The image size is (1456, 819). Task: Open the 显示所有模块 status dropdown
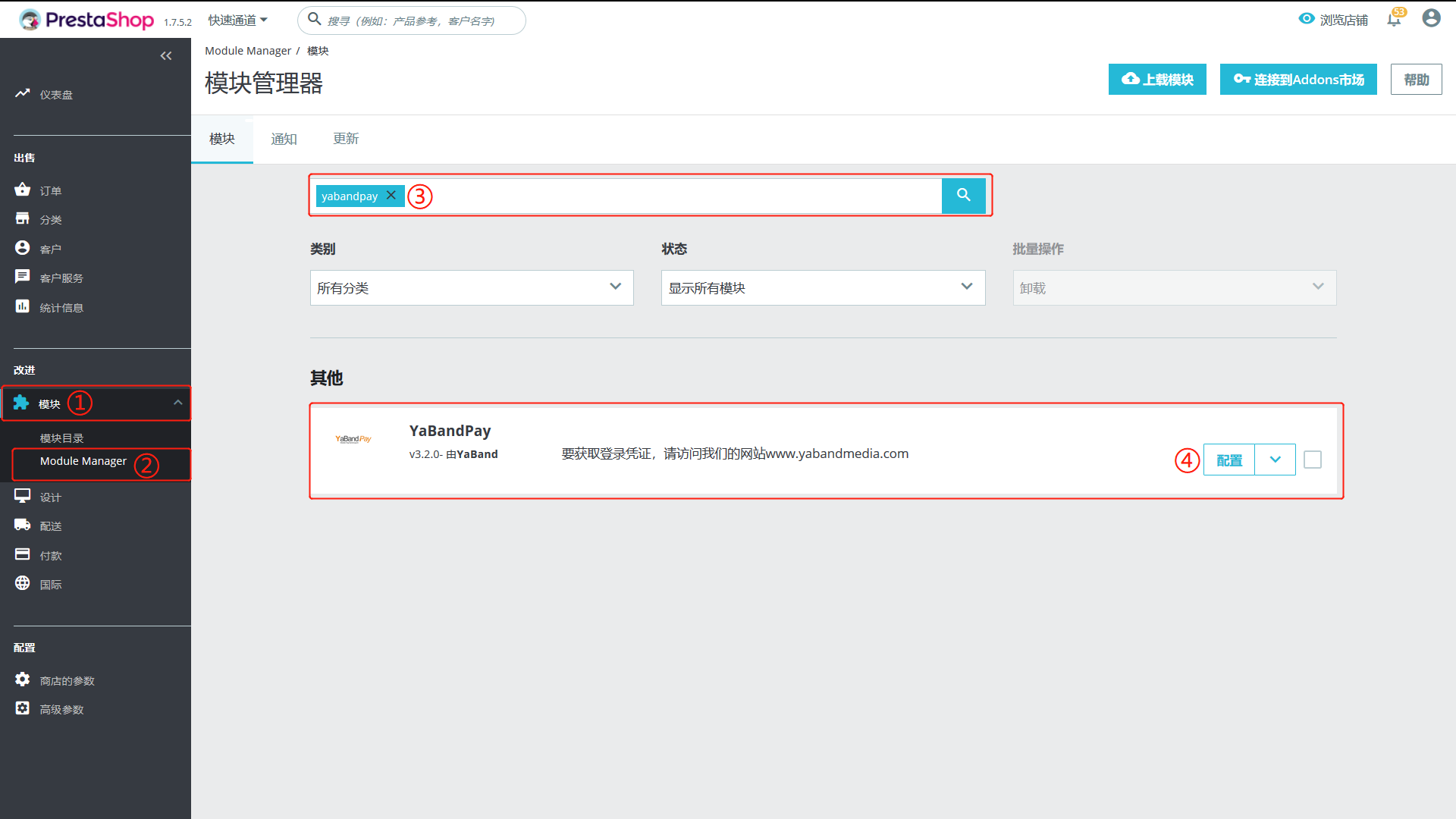(822, 287)
